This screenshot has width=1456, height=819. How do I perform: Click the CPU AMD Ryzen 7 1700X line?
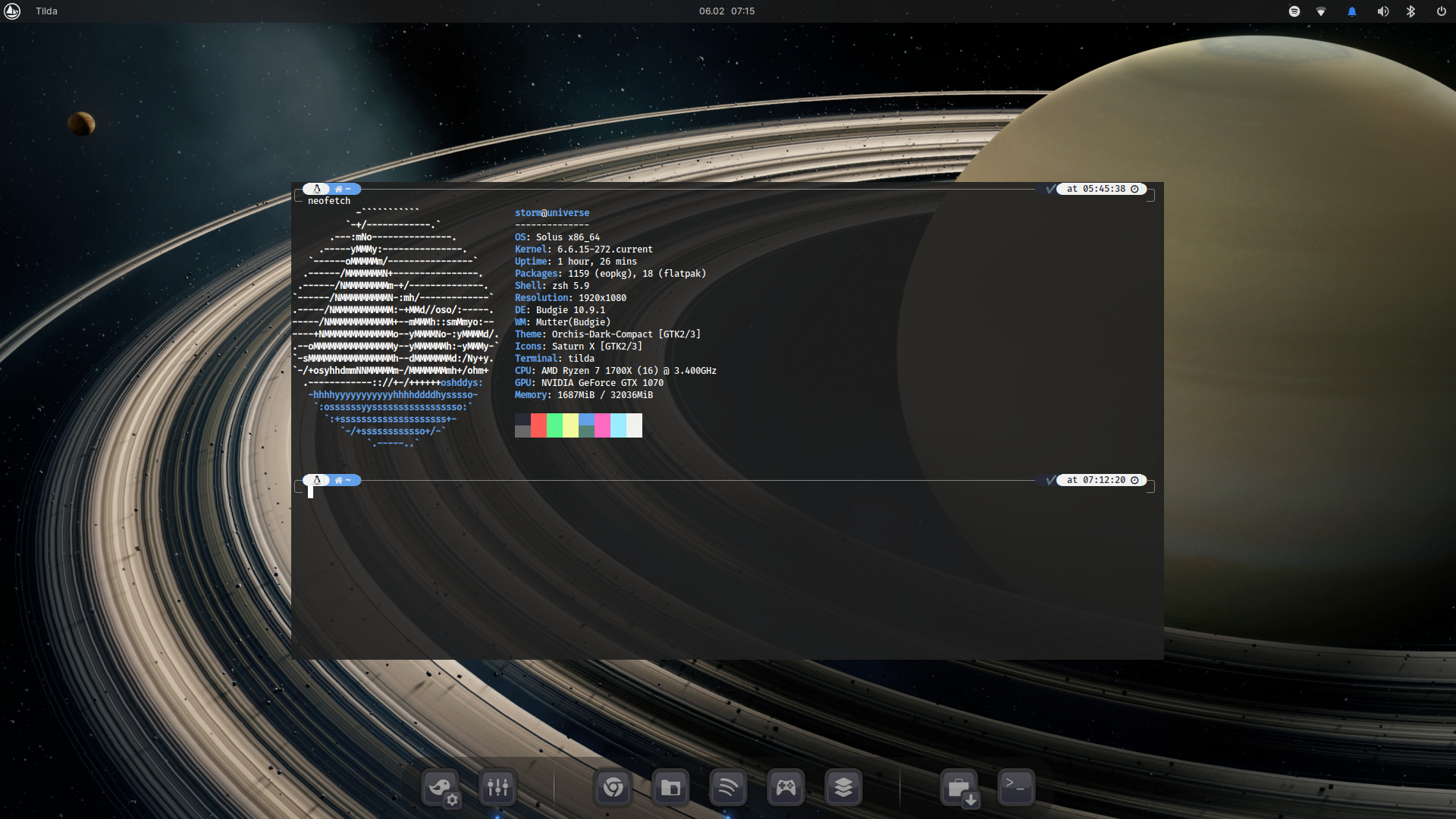point(616,371)
